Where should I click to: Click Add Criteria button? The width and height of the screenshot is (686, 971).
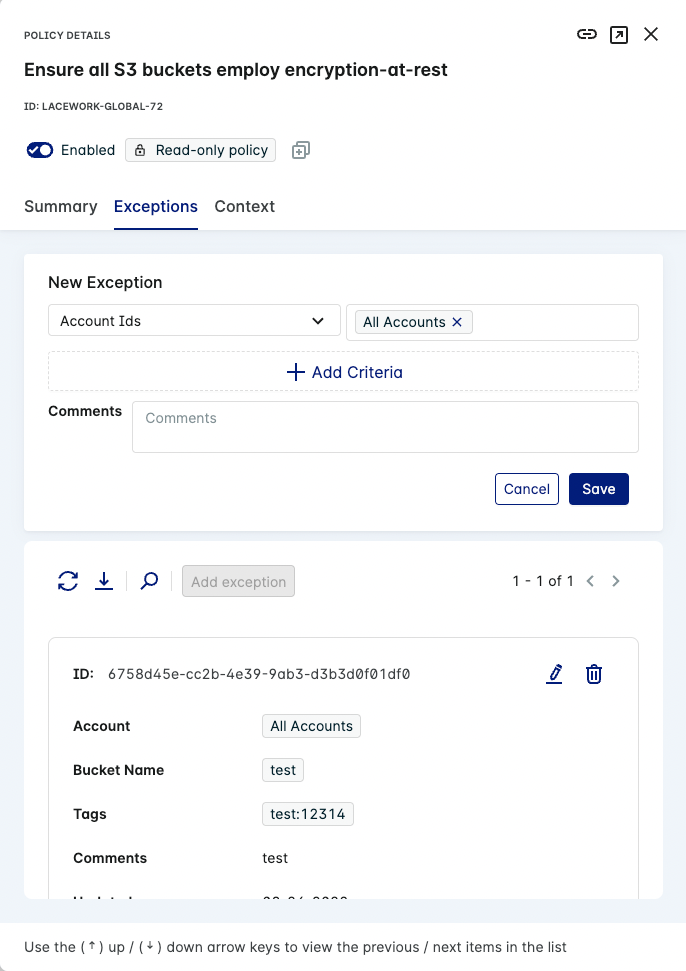coord(343,372)
